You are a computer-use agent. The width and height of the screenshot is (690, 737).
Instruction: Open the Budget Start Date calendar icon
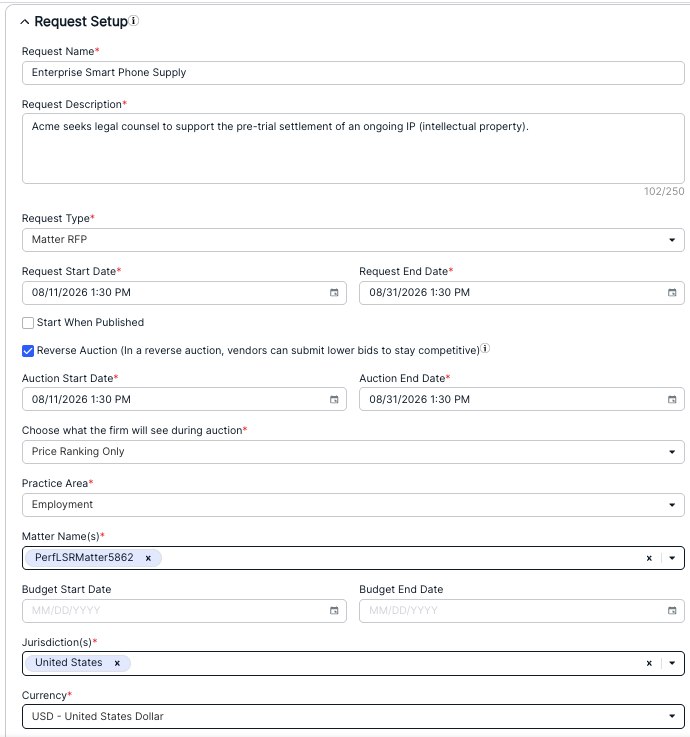pyautogui.click(x=334, y=610)
